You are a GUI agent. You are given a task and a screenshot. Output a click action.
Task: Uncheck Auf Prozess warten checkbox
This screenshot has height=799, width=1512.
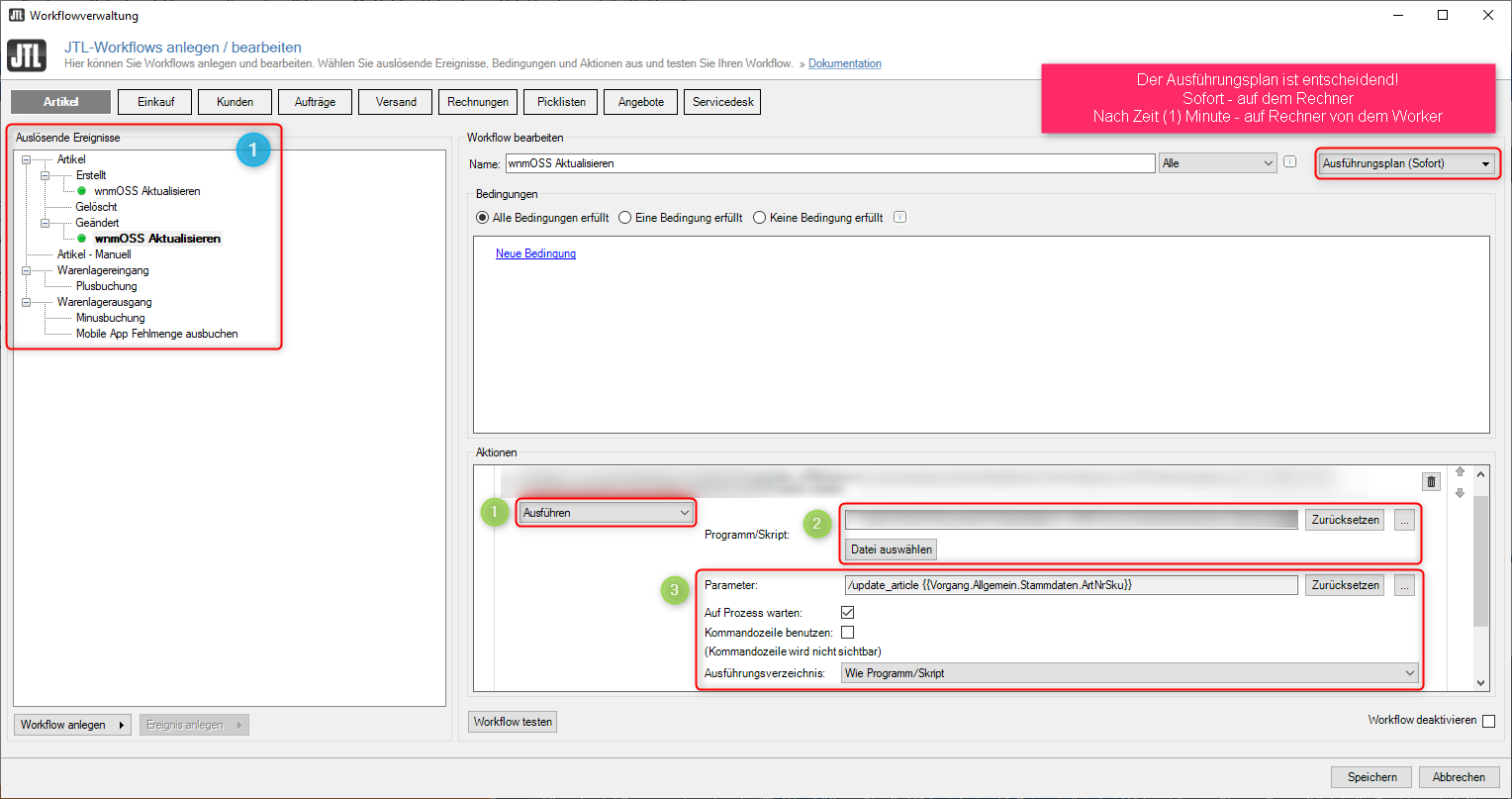coord(847,613)
